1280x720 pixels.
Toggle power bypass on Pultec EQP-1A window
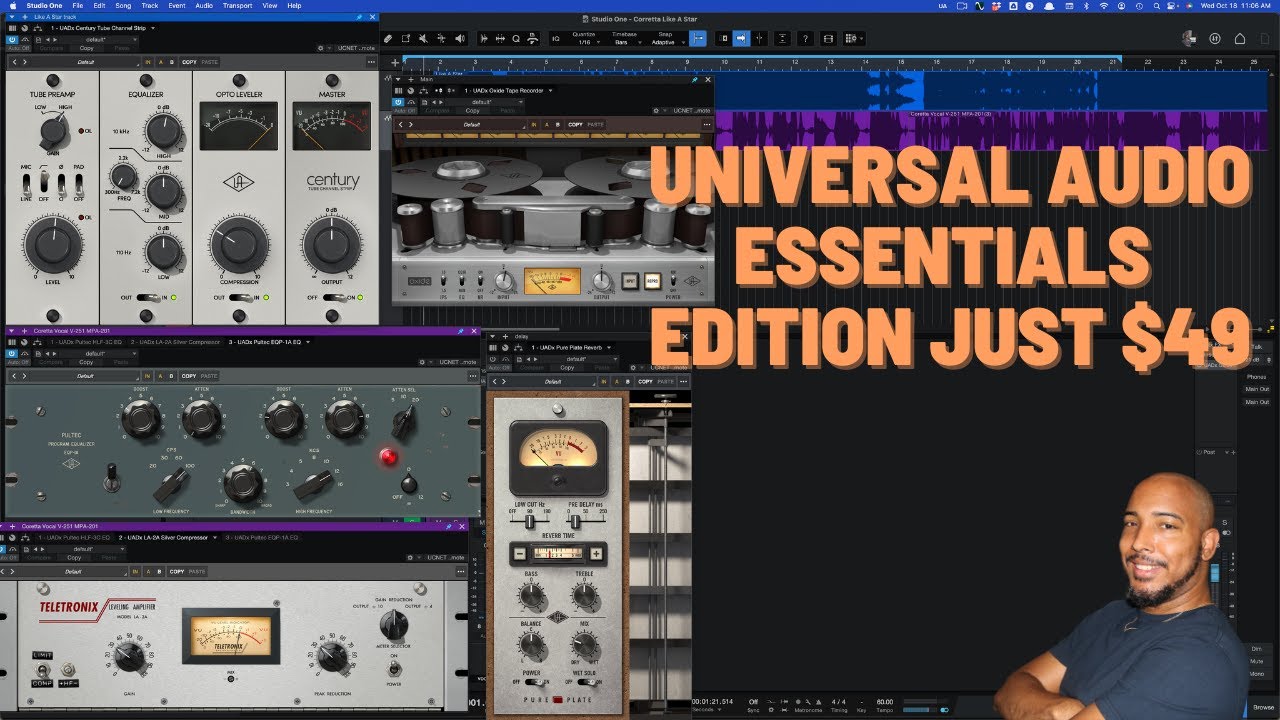(x=14, y=352)
